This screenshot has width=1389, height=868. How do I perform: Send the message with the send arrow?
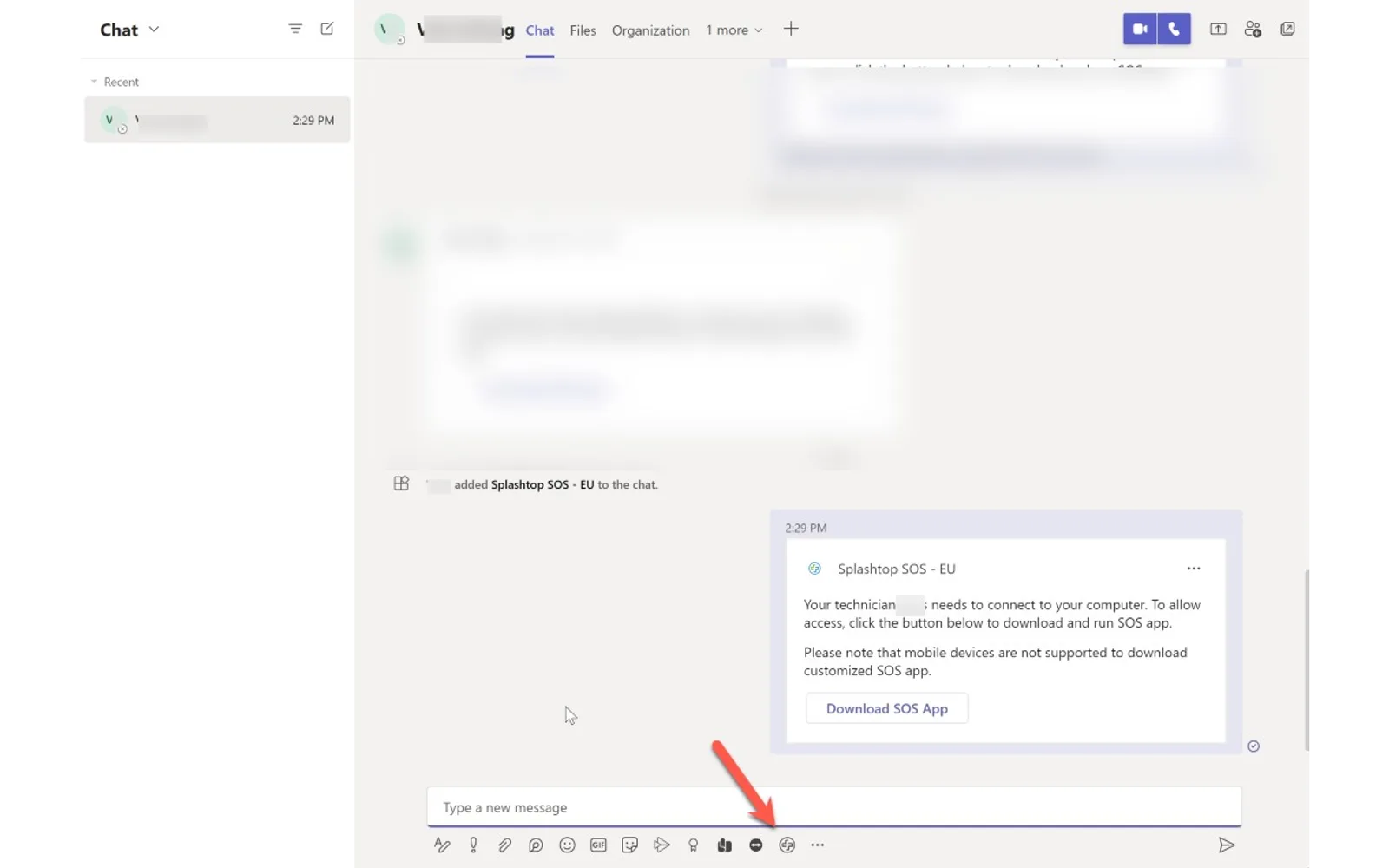point(1226,845)
